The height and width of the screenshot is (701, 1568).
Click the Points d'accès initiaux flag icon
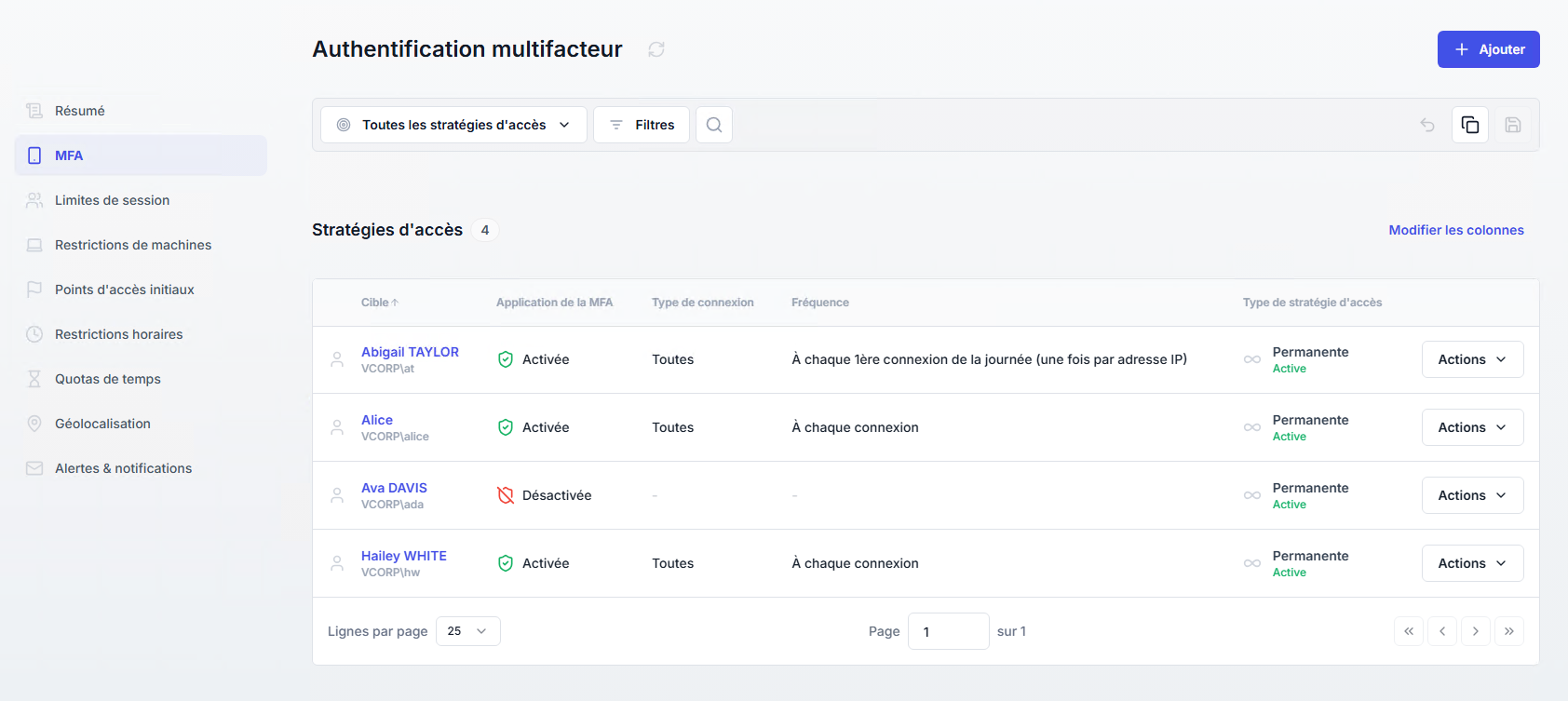click(x=34, y=290)
